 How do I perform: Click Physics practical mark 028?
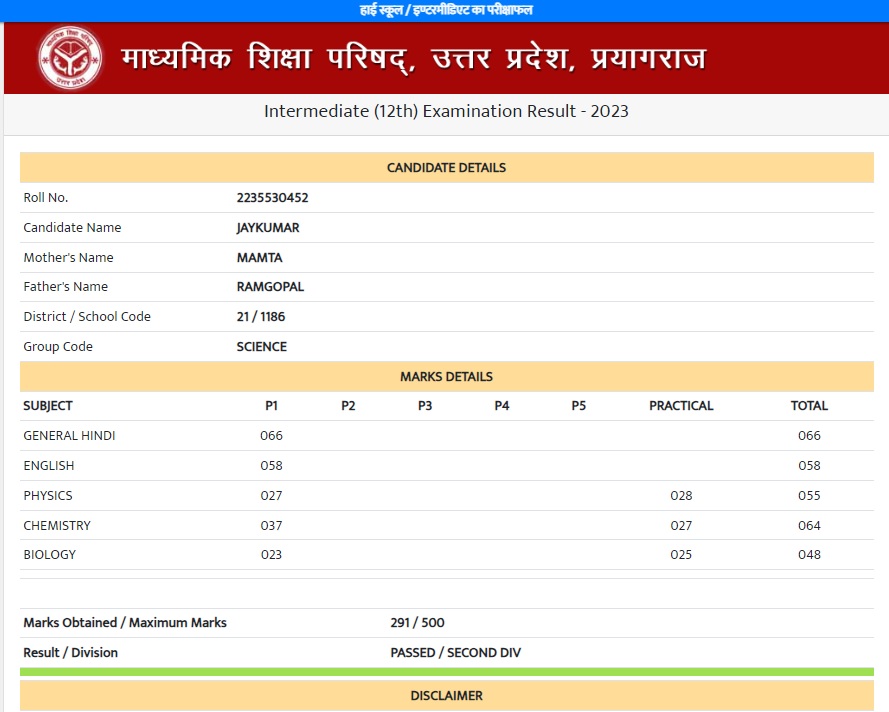[x=681, y=495]
